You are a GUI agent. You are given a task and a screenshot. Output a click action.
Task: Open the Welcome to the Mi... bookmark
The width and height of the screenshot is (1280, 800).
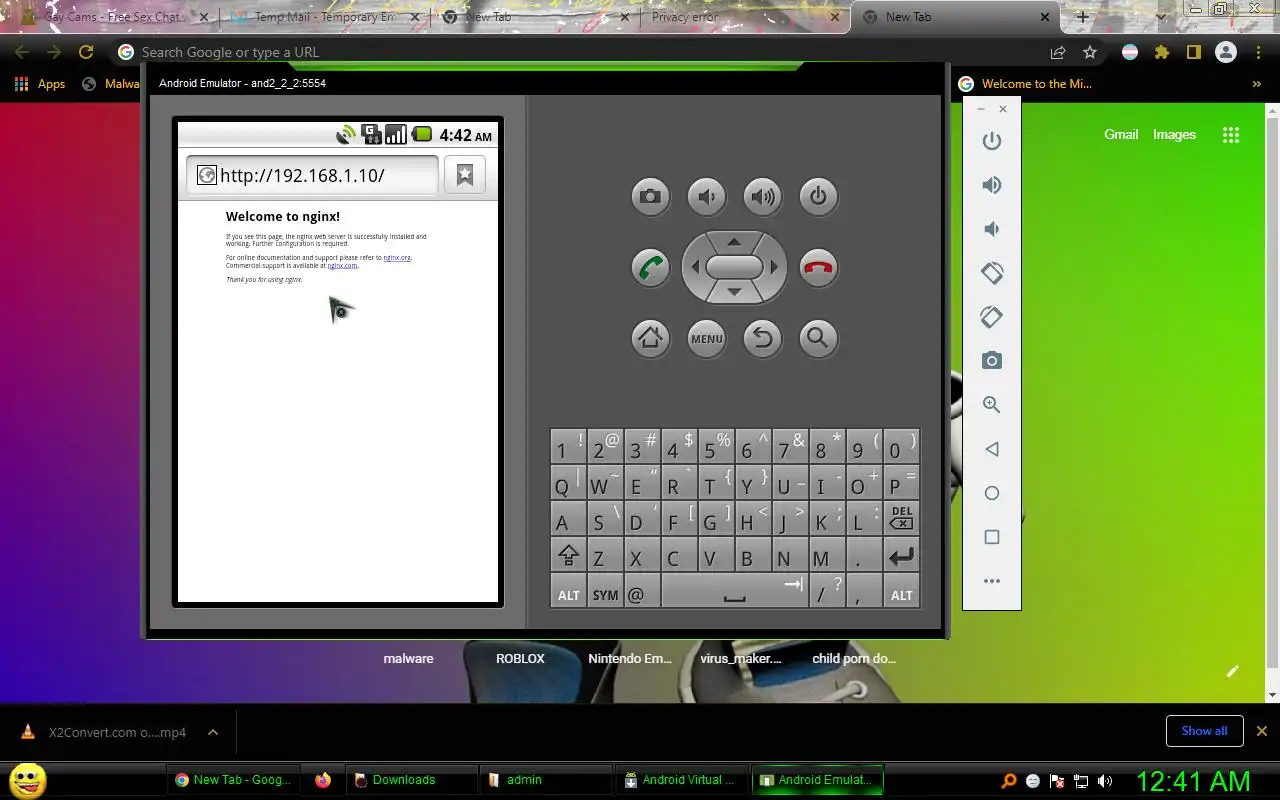click(1025, 84)
